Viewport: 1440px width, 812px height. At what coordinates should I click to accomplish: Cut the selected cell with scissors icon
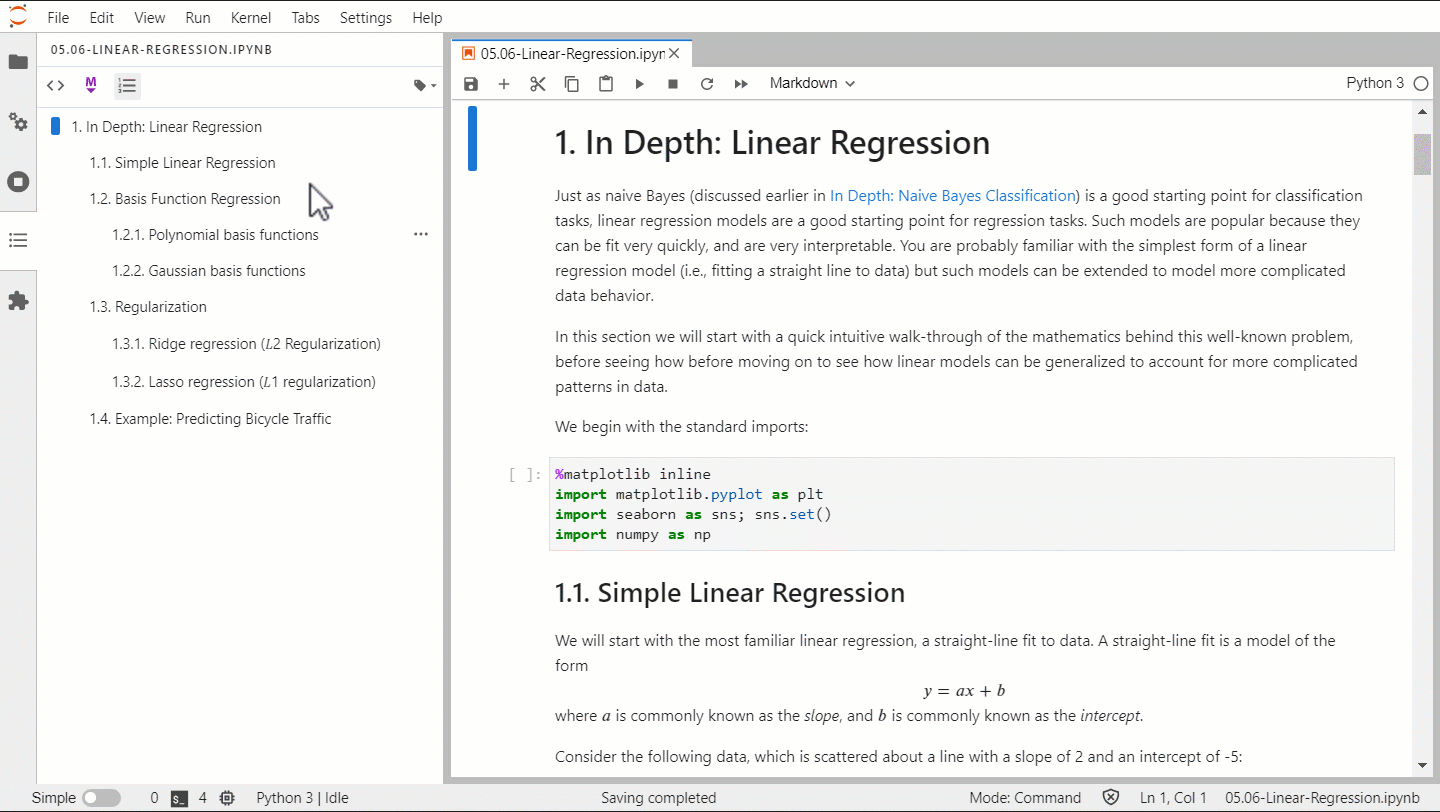click(537, 83)
